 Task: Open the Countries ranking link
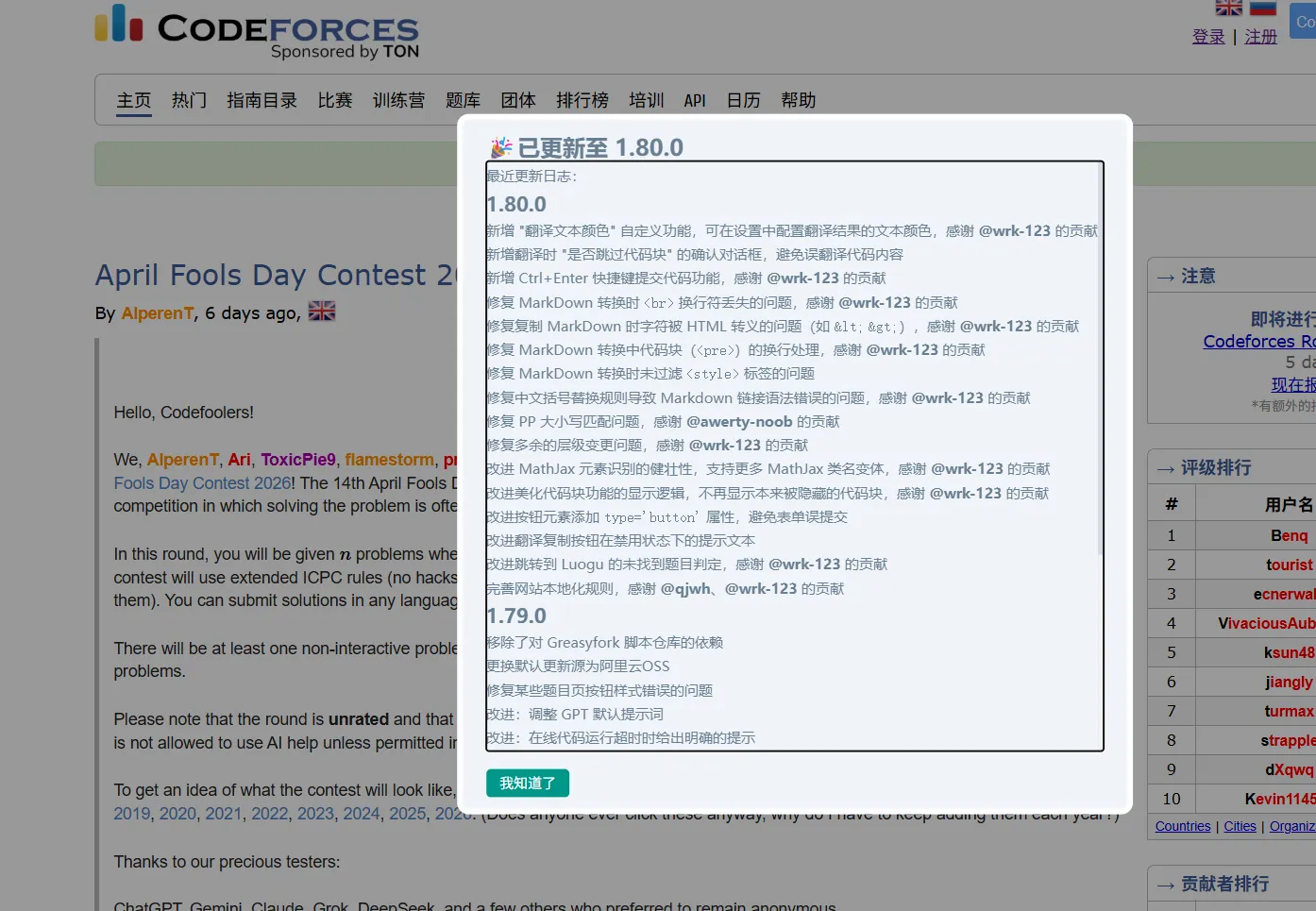click(x=1182, y=825)
